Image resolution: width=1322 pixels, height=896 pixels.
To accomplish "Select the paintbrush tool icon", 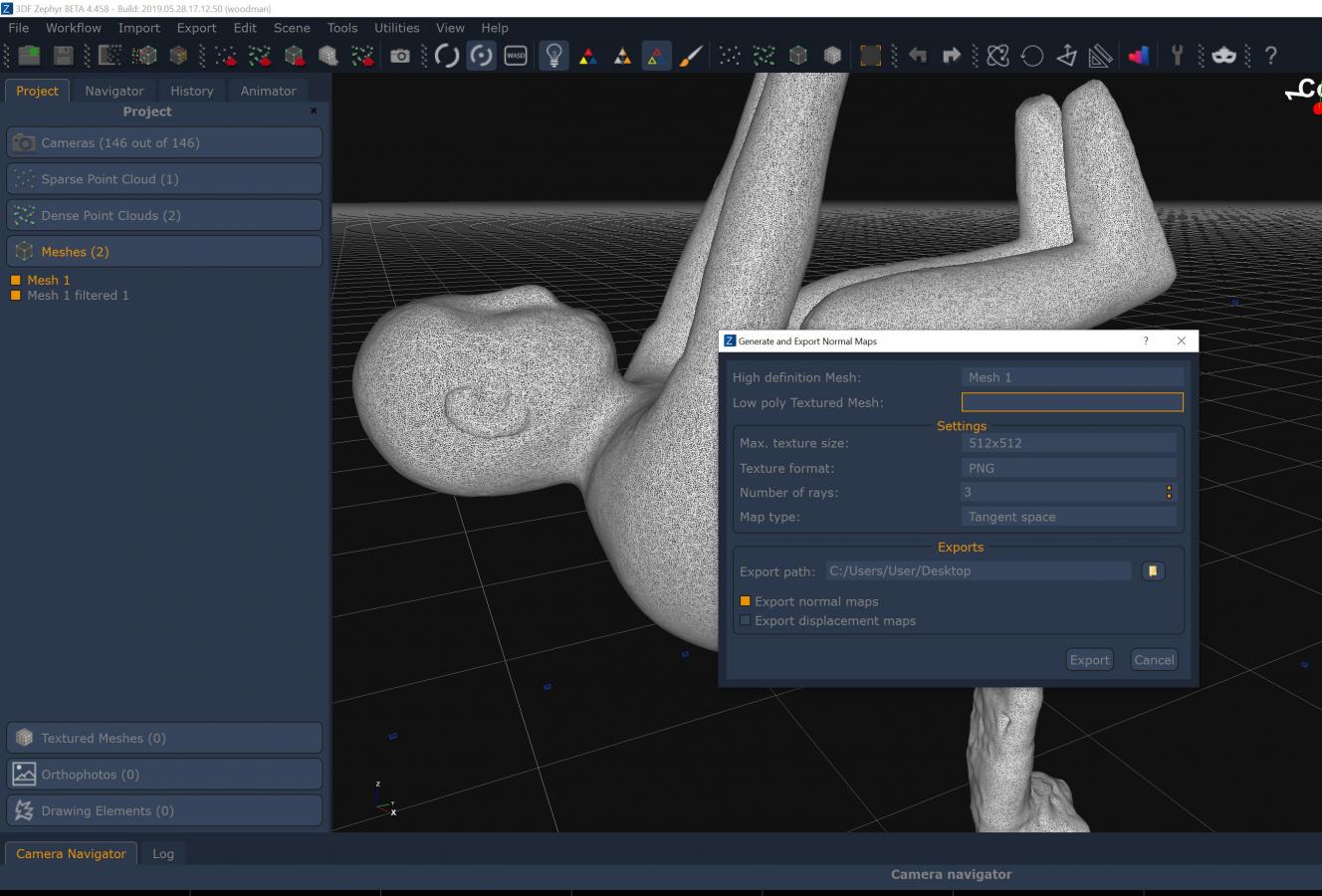I will (691, 56).
